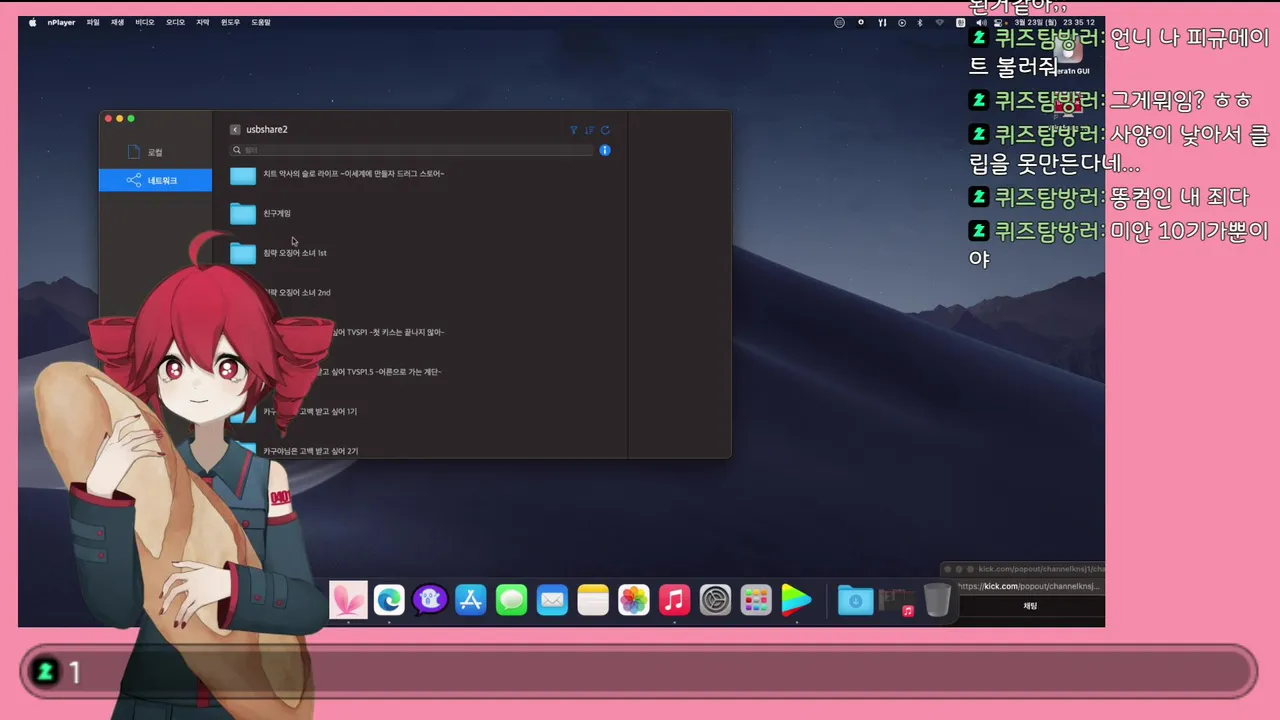Click the folder icon next to 친구게임

(x=243, y=213)
